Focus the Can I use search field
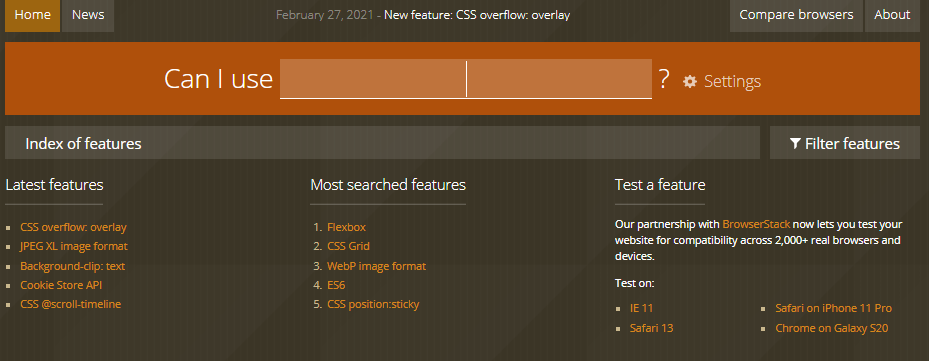Screen dimensions: 929x361 click(466, 79)
